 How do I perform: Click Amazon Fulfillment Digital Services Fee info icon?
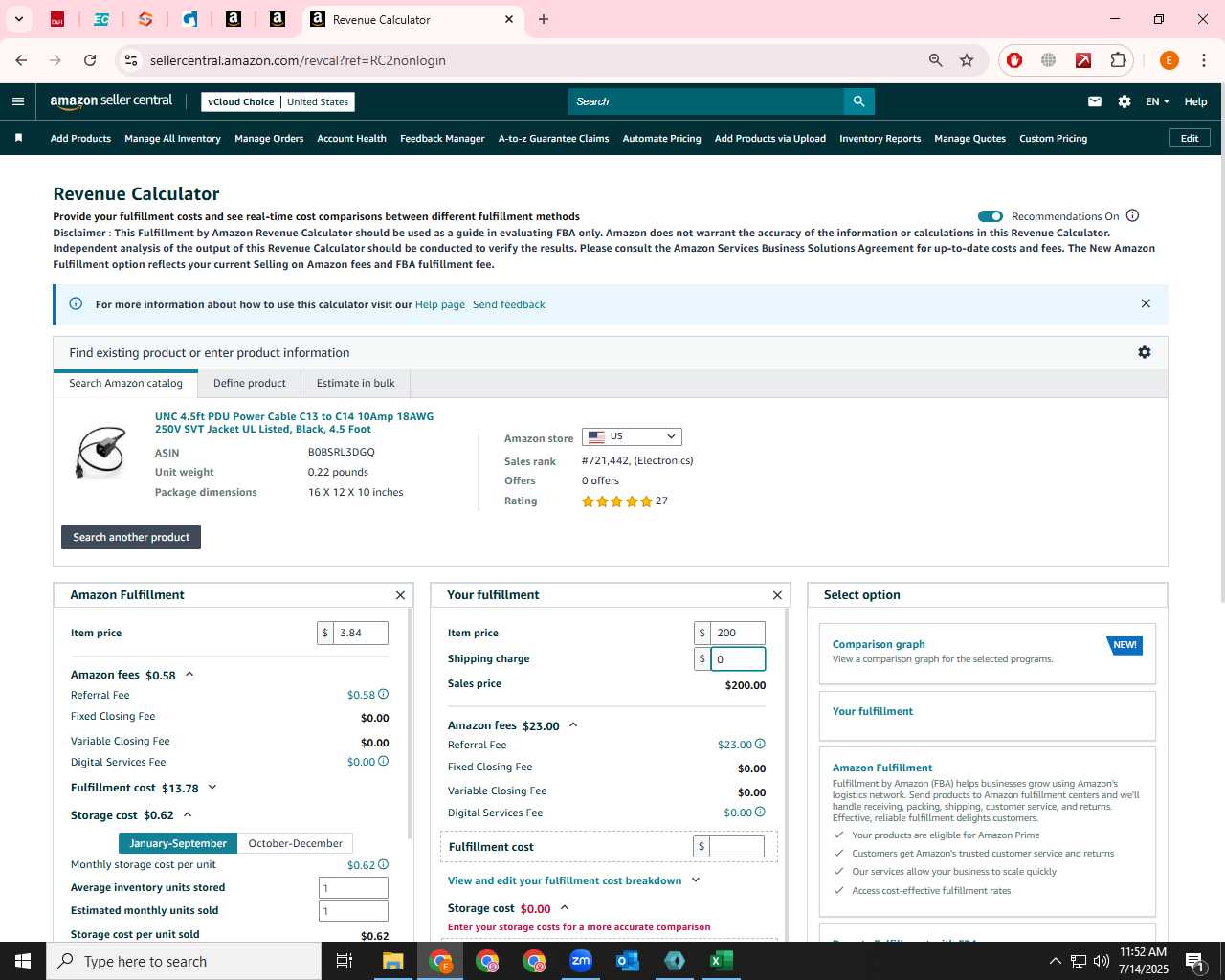pyautogui.click(x=383, y=761)
